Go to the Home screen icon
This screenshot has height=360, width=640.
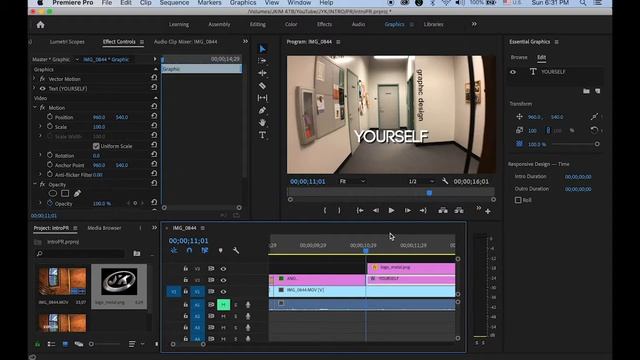(x=40, y=25)
